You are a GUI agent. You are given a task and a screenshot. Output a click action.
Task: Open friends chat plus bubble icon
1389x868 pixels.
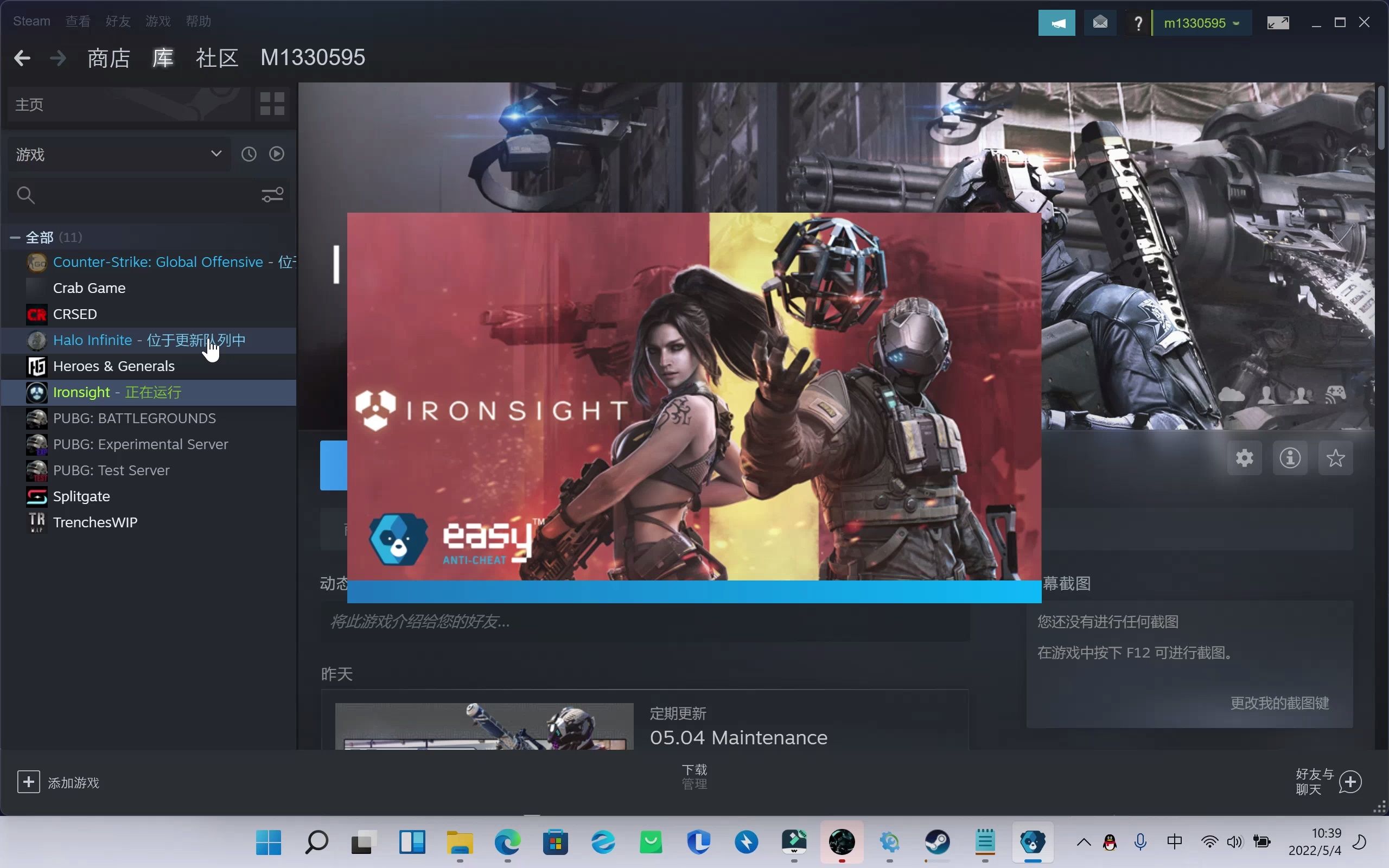click(1350, 782)
